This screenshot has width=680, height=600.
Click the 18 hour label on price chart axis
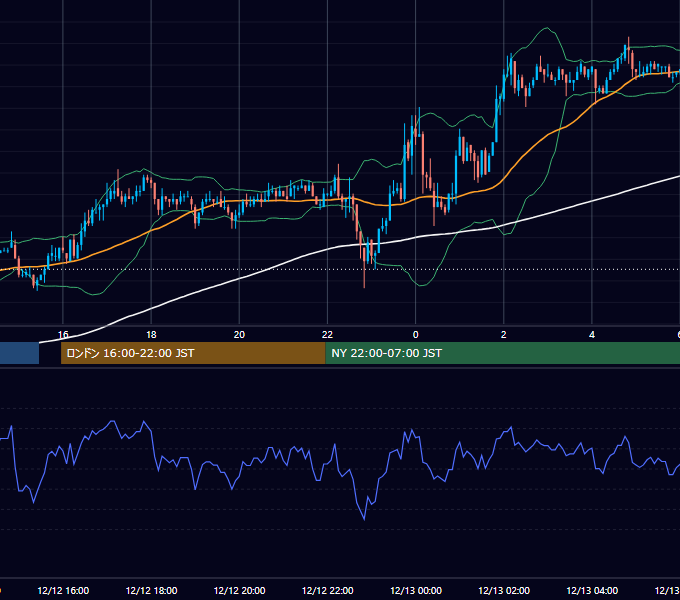click(x=151, y=335)
